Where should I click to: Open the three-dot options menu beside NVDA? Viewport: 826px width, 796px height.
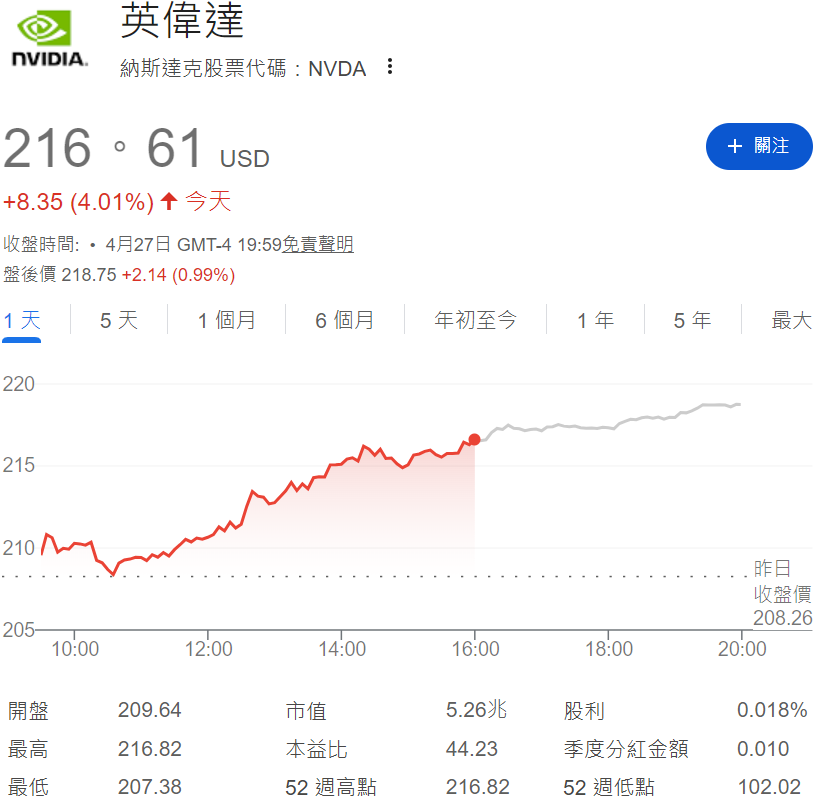click(389, 67)
